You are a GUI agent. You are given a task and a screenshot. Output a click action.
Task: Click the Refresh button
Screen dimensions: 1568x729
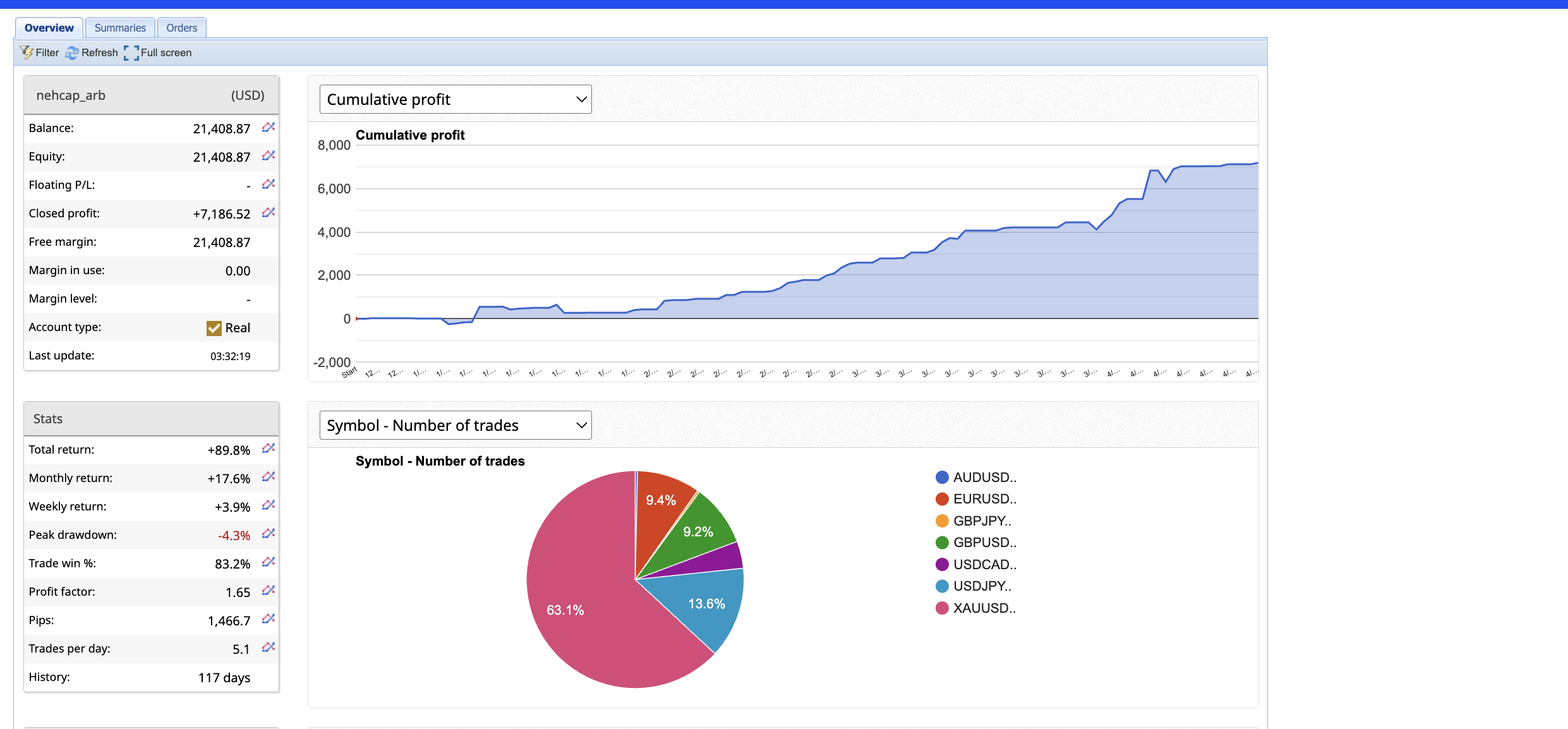point(92,52)
